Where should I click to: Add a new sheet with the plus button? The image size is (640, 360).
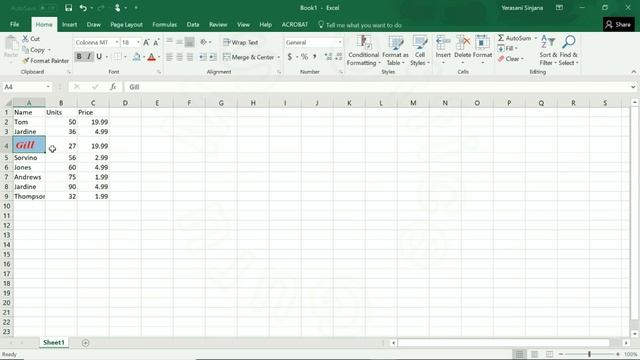coord(85,343)
